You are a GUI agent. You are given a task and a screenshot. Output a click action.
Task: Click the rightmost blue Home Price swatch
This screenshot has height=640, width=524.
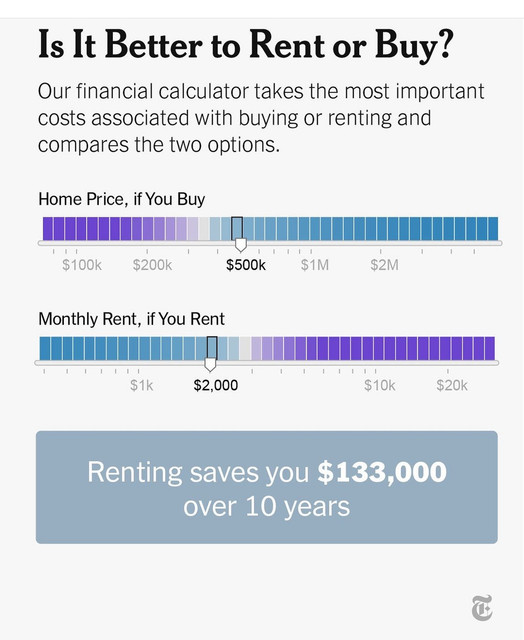(493, 229)
